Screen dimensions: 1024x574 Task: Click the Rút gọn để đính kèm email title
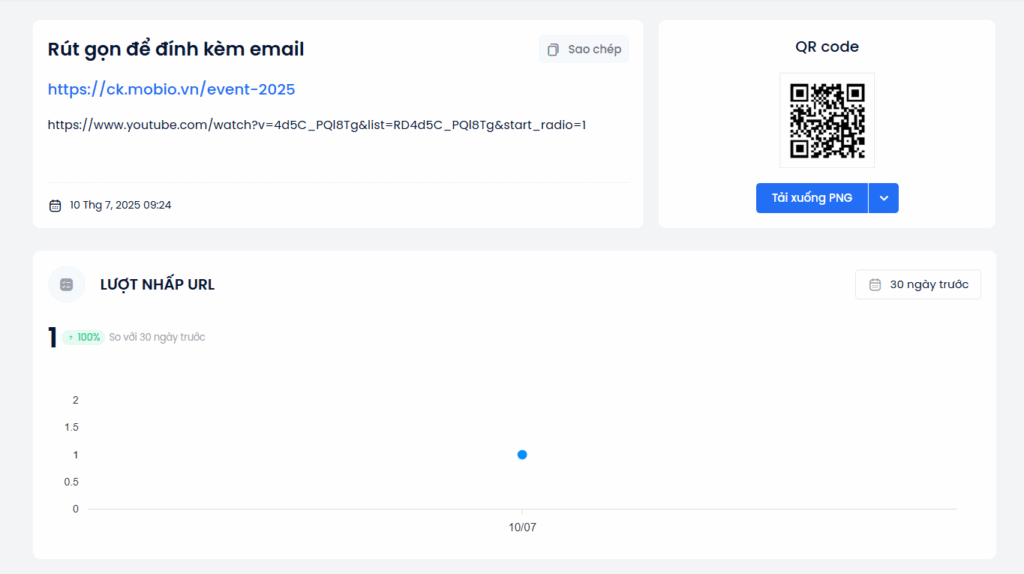pyautogui.click(x=176, y=49)
